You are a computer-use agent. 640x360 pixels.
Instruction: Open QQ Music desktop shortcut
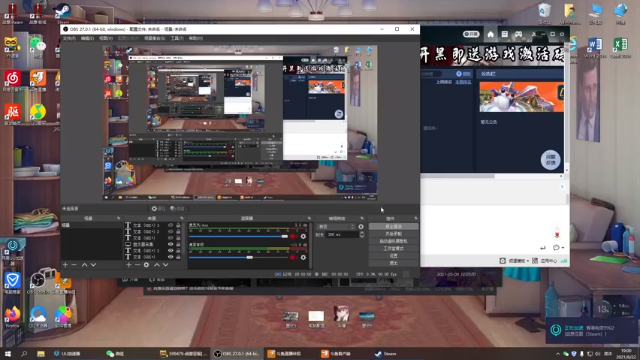[38, 114]
